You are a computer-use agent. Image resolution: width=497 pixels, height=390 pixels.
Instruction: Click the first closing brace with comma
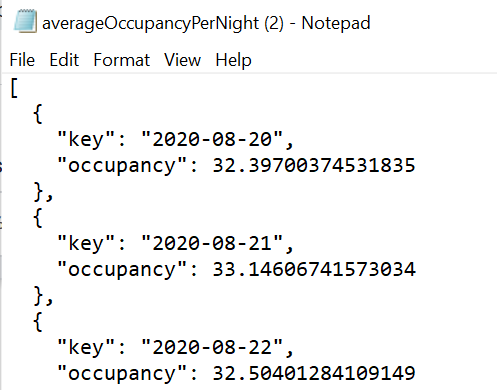(x=43, y=192)
